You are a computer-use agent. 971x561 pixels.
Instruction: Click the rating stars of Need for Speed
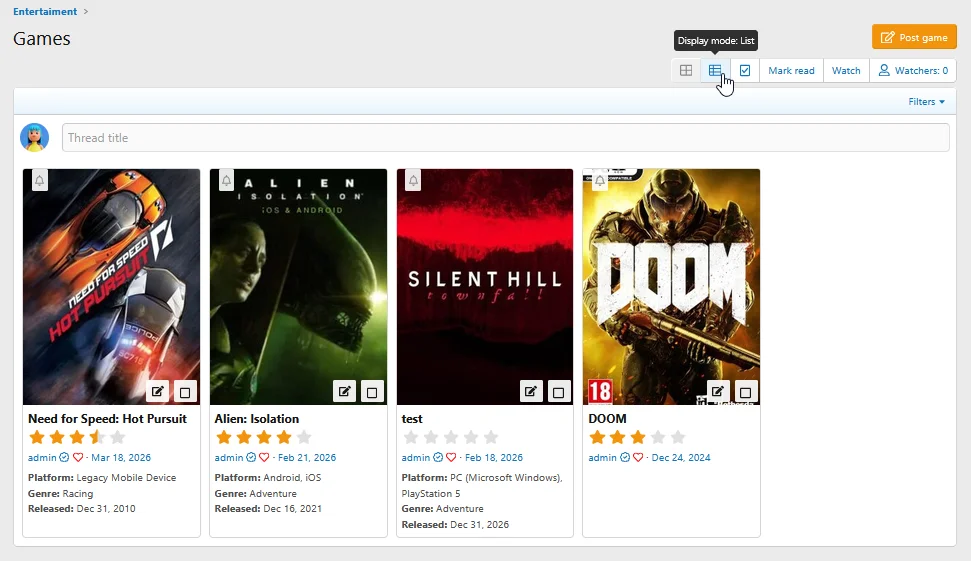point(77,438)
